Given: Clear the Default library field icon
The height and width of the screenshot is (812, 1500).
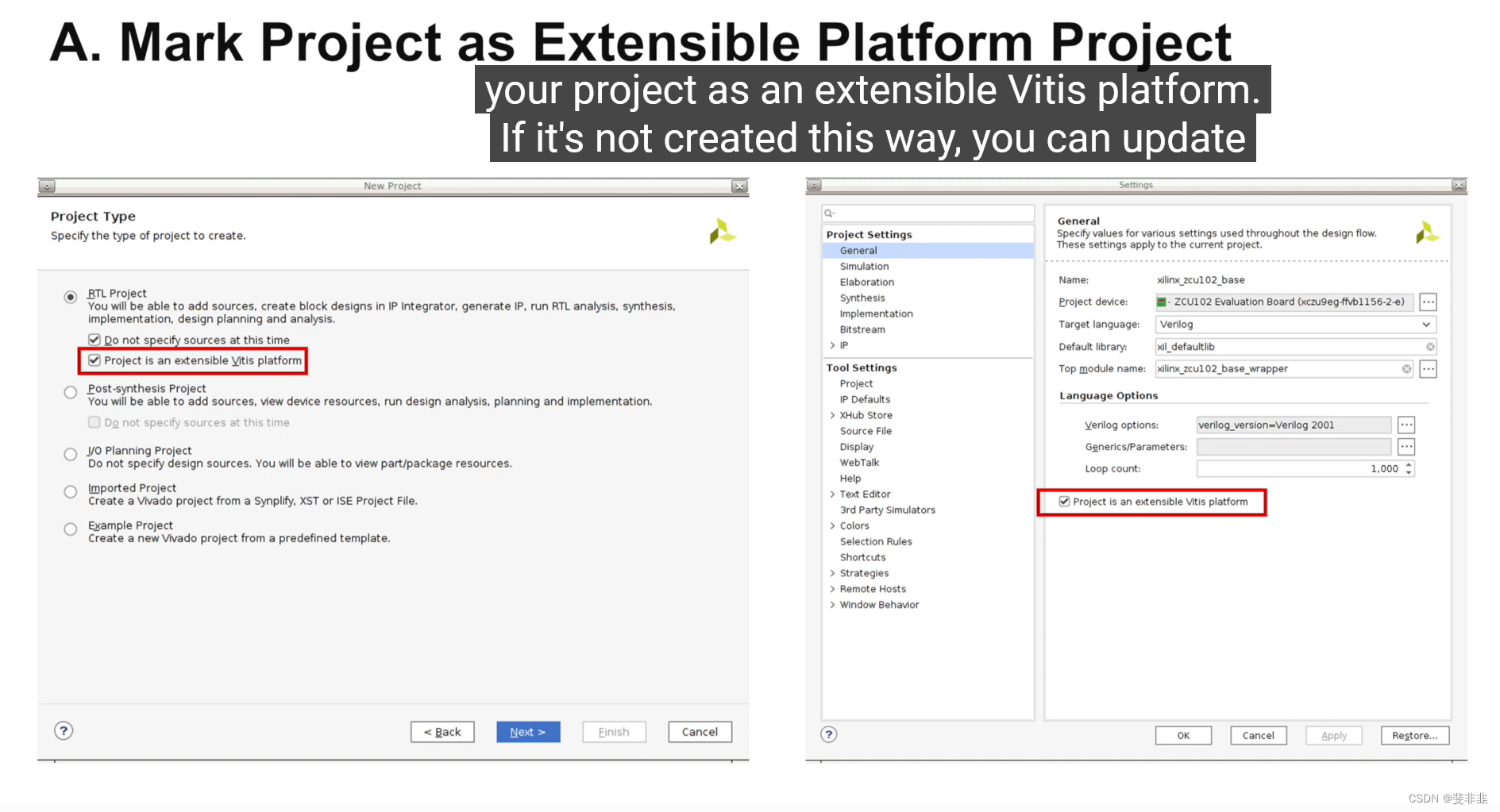Looking at the screenshot, I should click(1430, 347).
